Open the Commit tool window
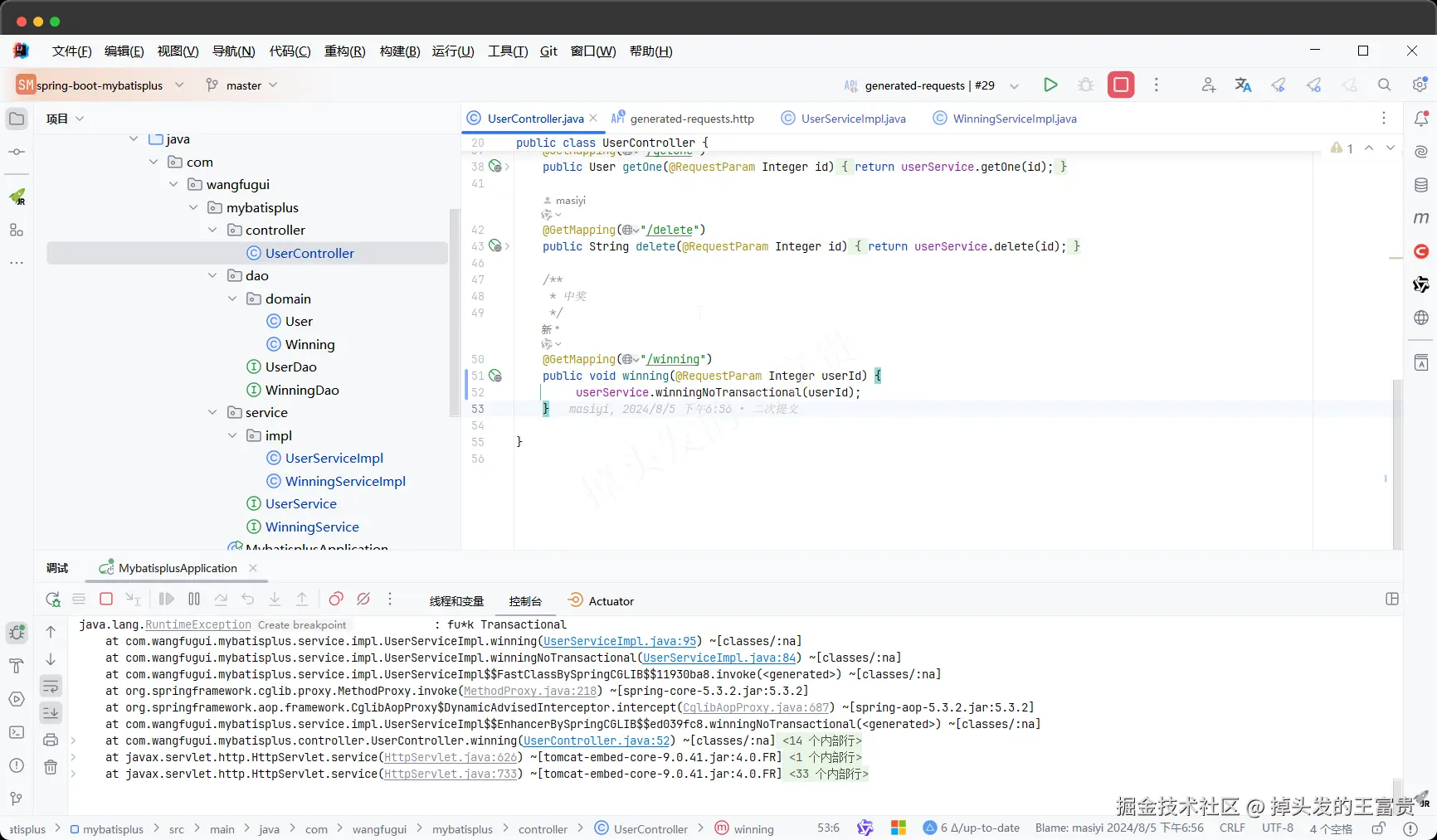The width and height of the screenshot is (1437, 840). [x=17, y=153]
